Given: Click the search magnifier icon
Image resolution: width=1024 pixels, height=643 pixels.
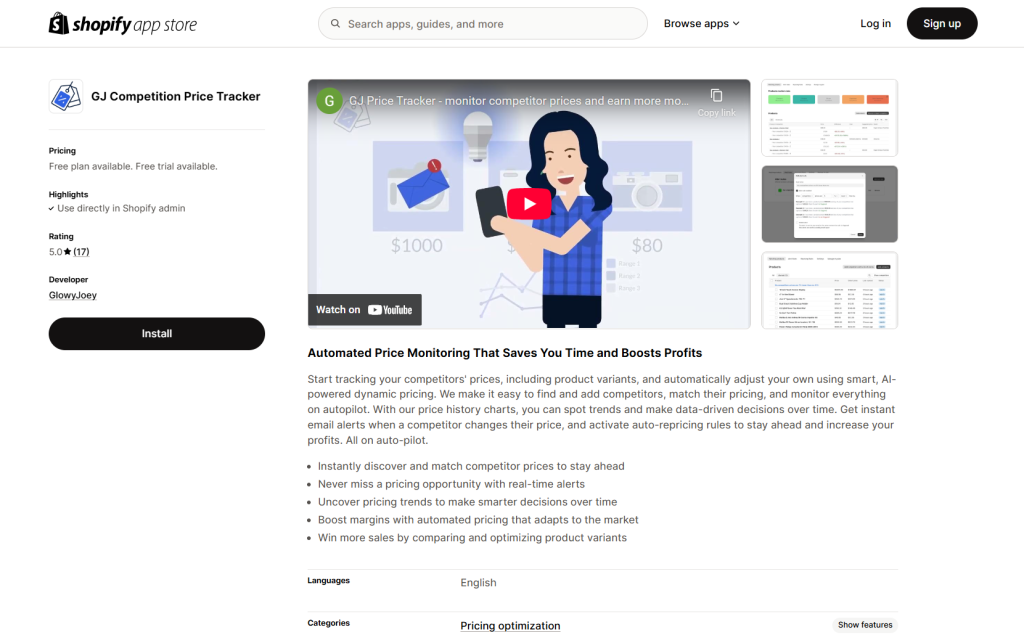Looking at the screenshot, I should pos(335,24).
